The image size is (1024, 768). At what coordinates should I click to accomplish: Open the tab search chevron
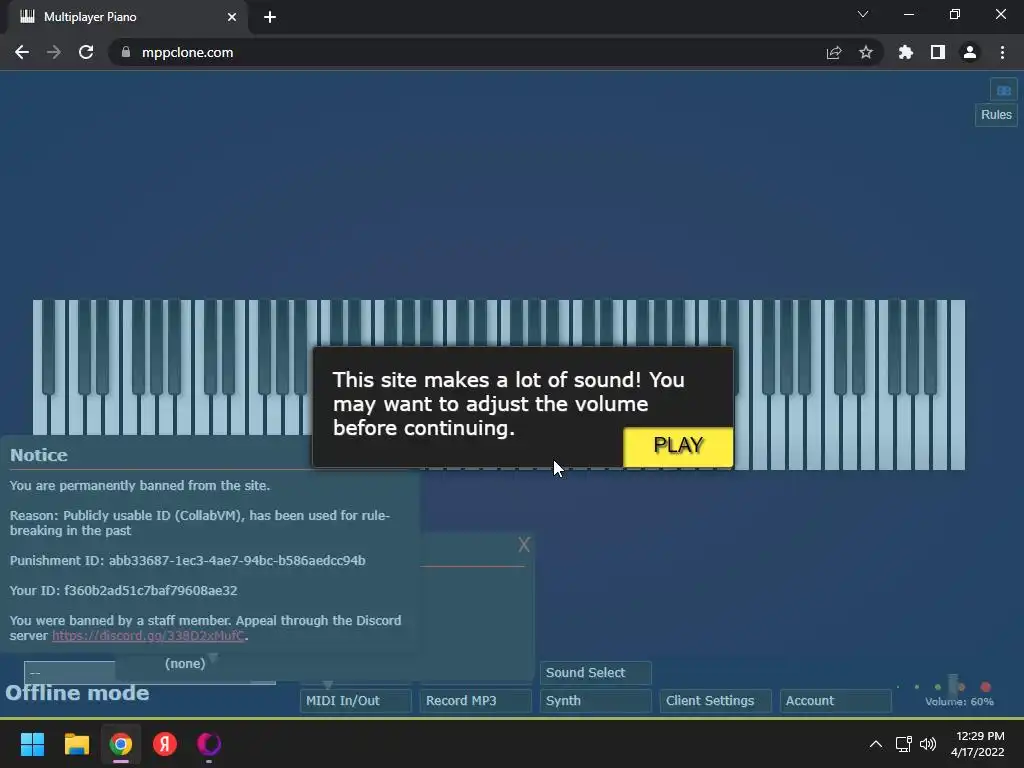coord(863,14)
